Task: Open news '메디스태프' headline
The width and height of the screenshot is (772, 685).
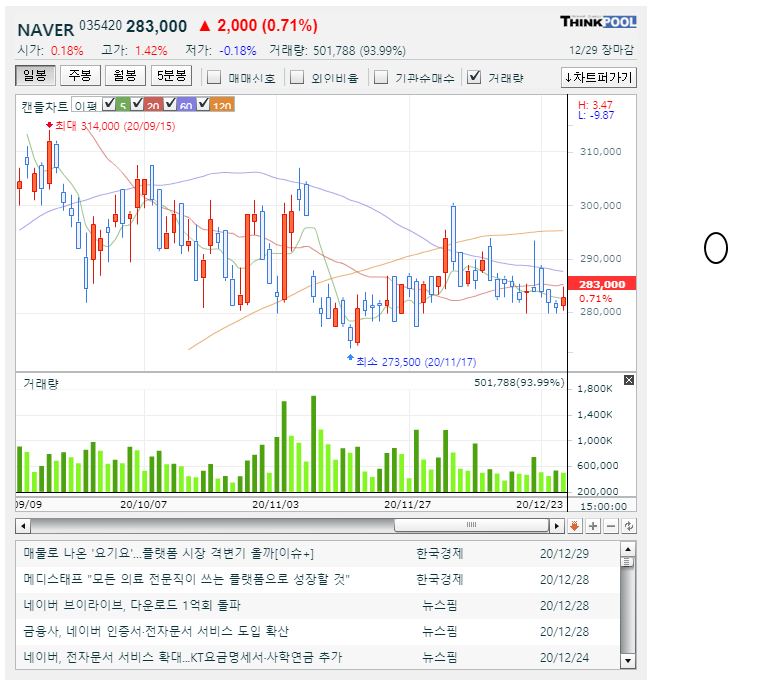Action: (x=186, y=579)
